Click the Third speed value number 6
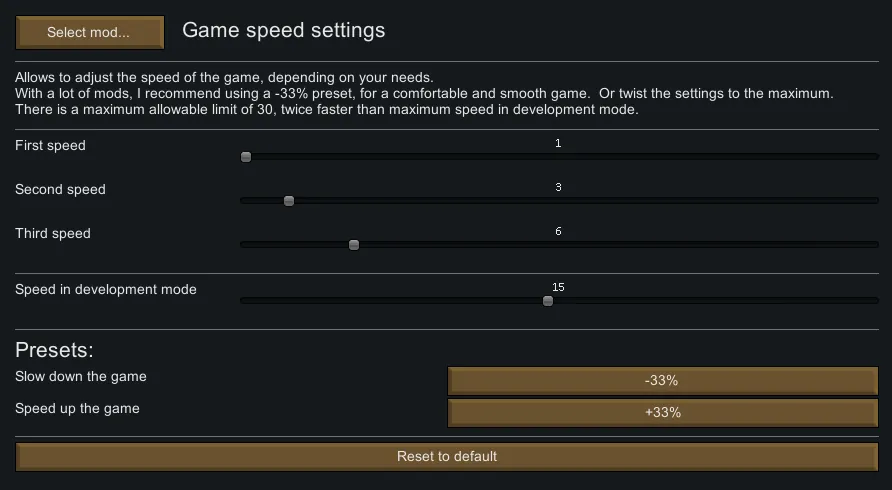Screen dimensions: 892x490 [x=558, y=232]
